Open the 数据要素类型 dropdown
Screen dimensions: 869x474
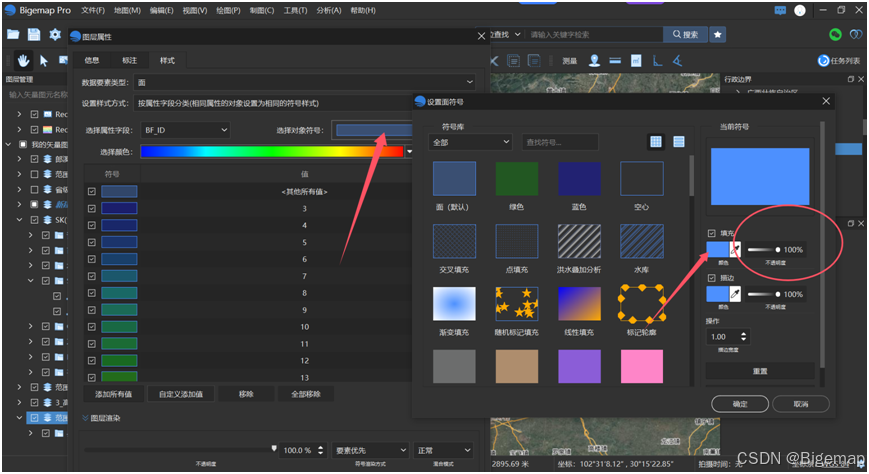tap(304, 82)
